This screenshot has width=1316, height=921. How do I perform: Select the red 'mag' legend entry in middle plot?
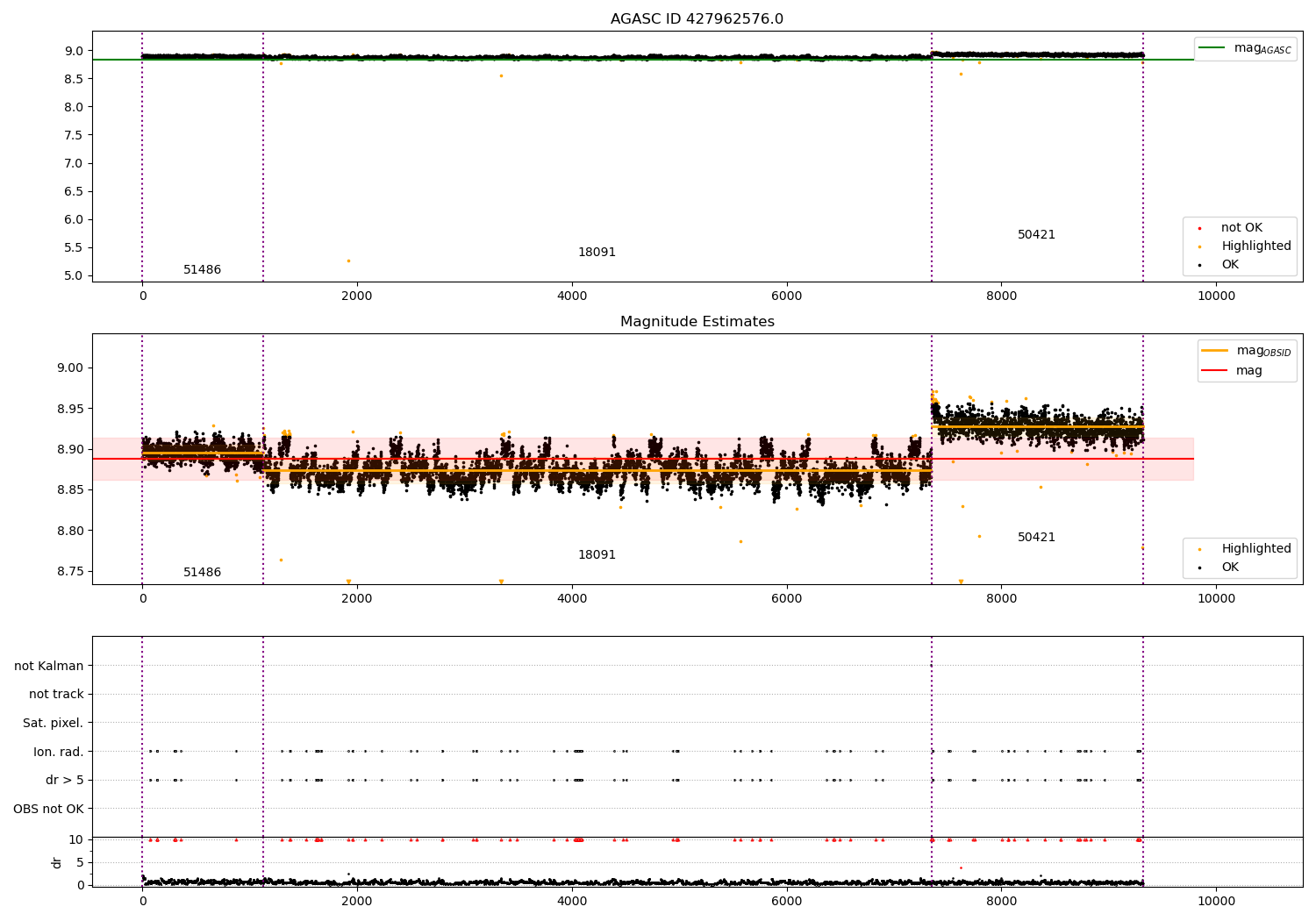1232,371
